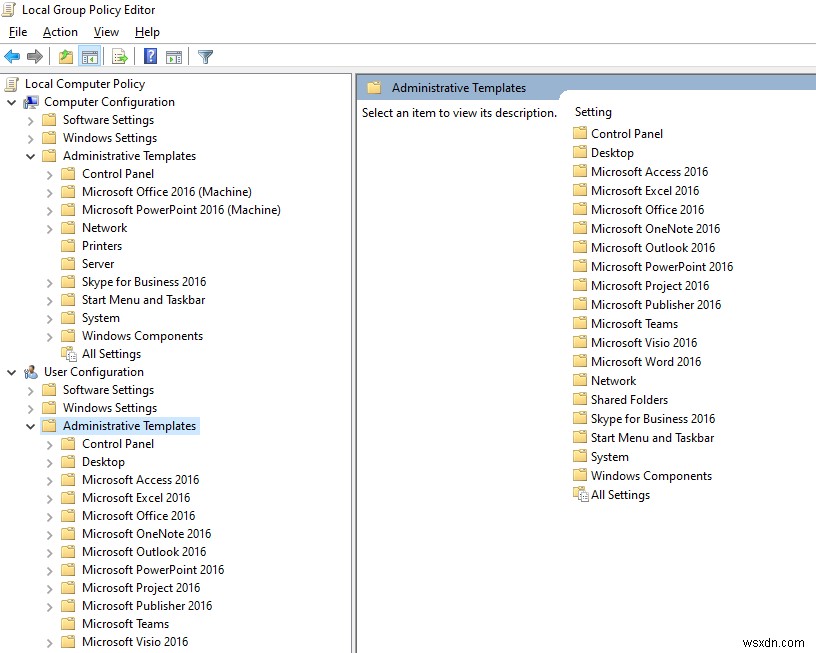Viewport: 816px width, 653px height.
Task: Open Microsoft OneNote 2016 in right pane
Action: pyautogui.click(x=656, y=229)
